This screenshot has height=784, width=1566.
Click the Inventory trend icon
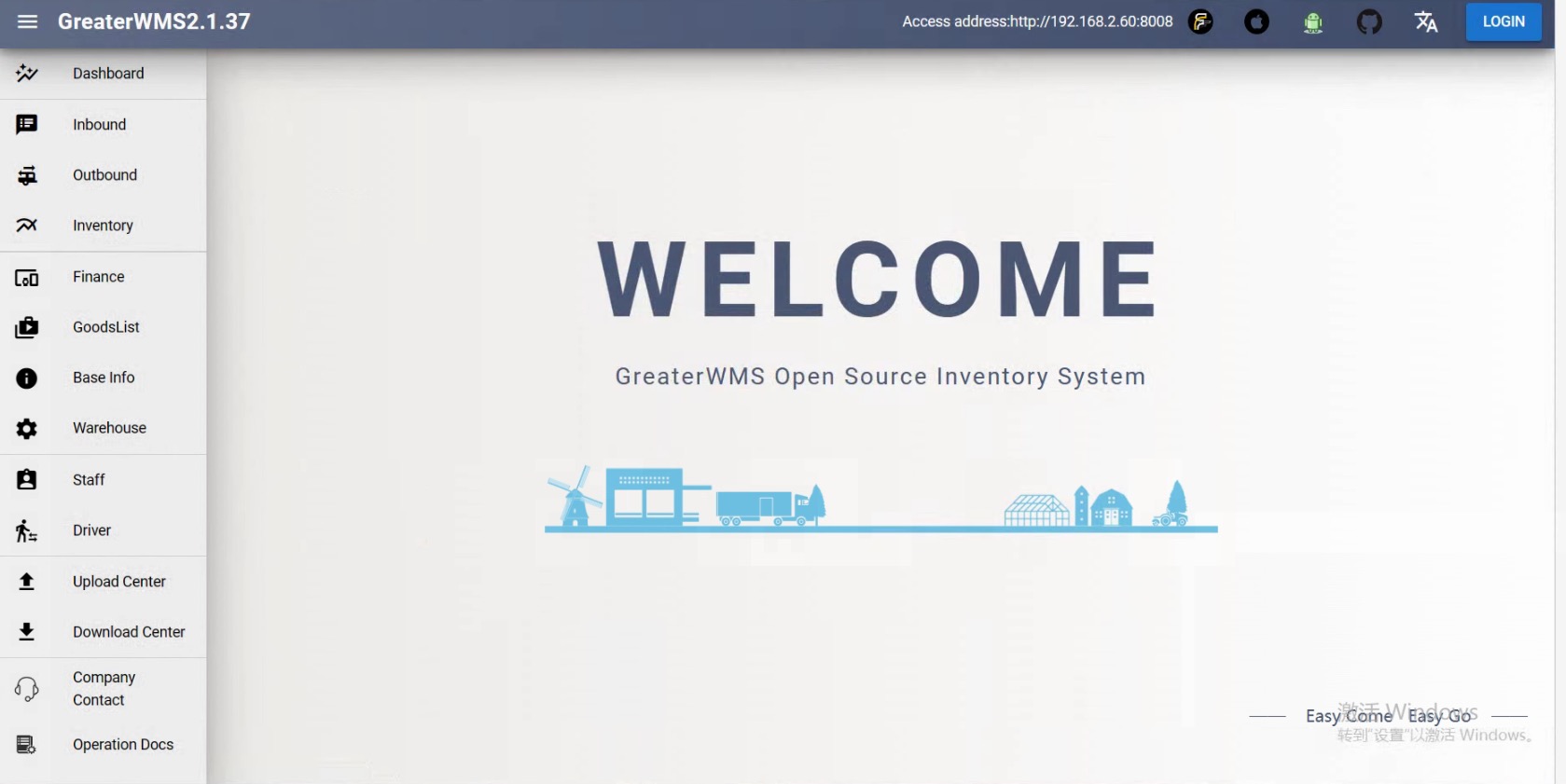tap(27, 226)
